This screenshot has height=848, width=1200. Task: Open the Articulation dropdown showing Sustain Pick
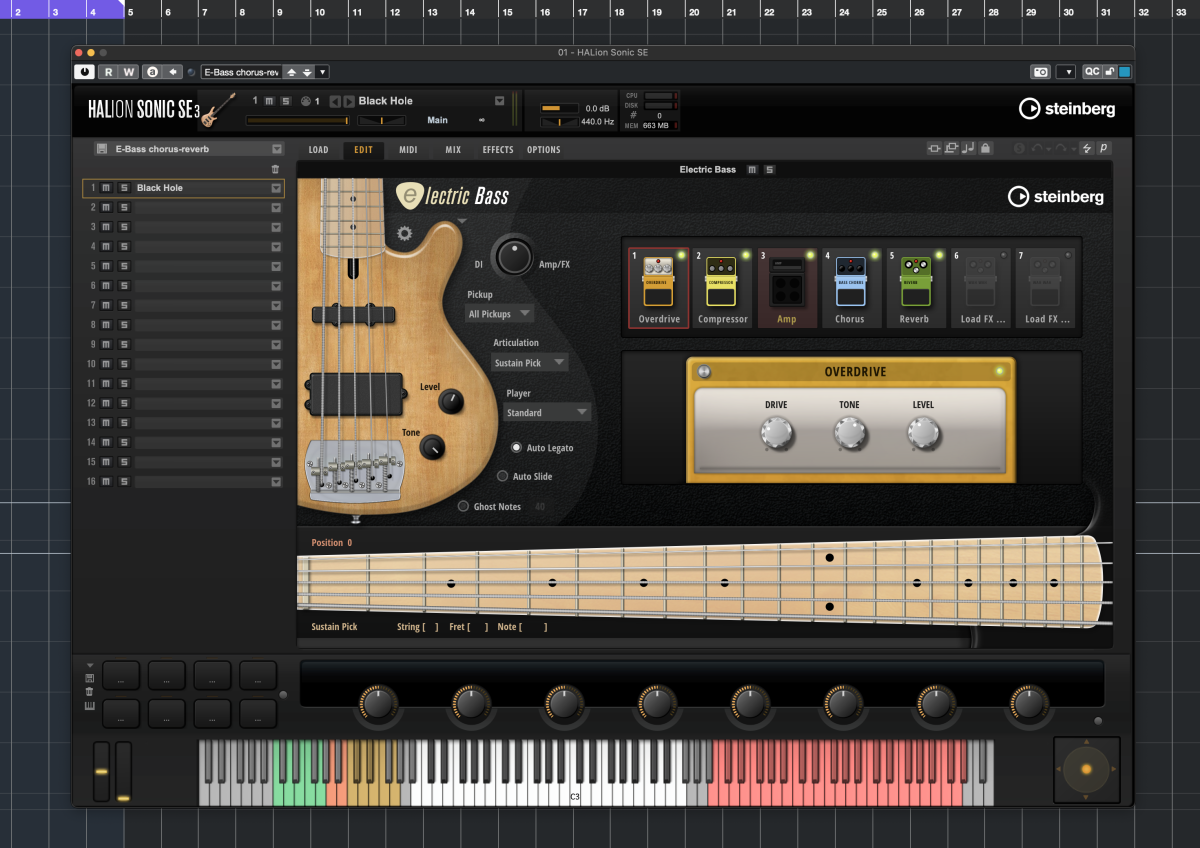(530, 363)
